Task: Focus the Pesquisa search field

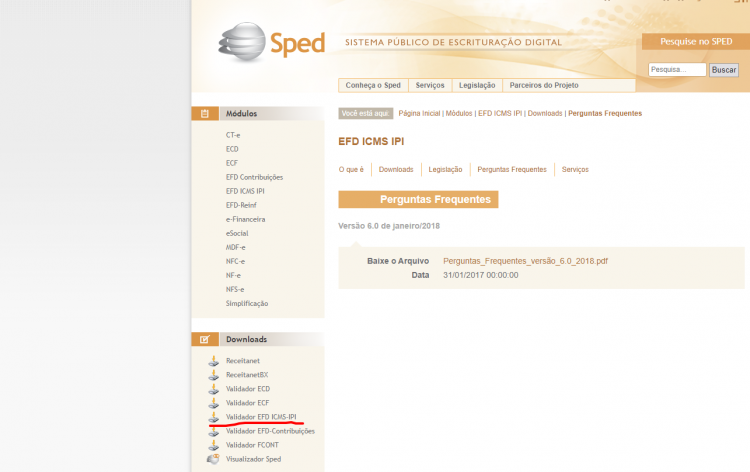Action: tap(677, 70)
